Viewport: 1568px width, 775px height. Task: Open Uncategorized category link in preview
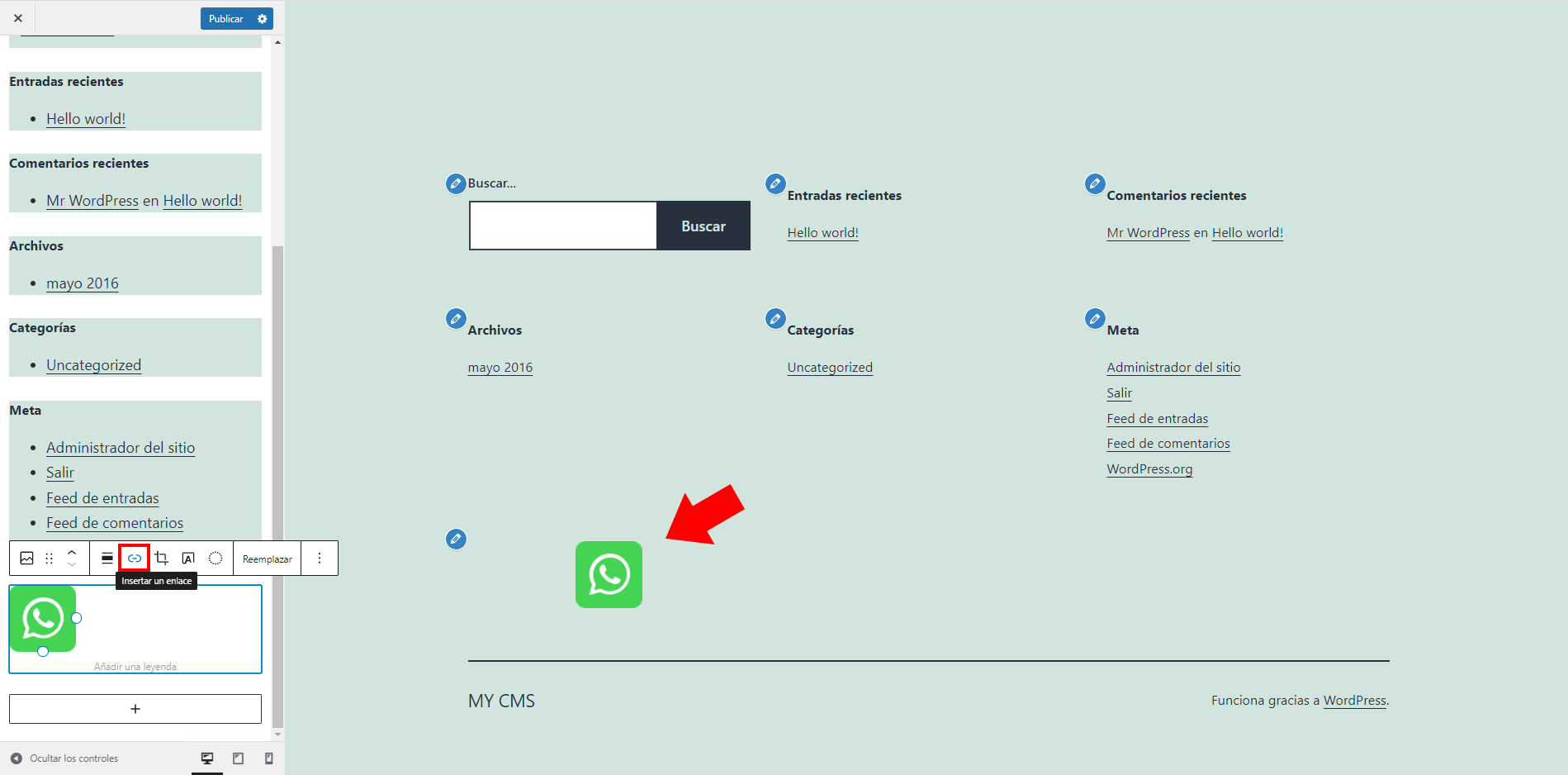[x=830, y=368]
